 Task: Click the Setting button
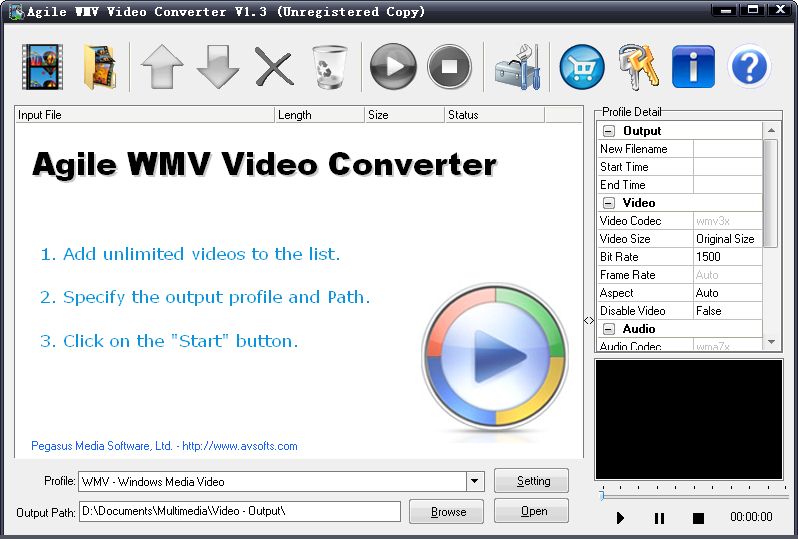[x=531, y=481]
